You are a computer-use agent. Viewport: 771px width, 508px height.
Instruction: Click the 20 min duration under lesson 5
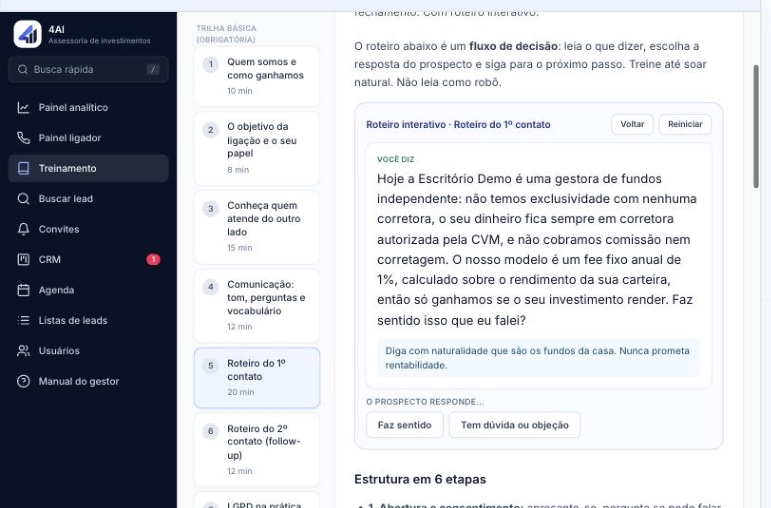click(x=240, y=392)
